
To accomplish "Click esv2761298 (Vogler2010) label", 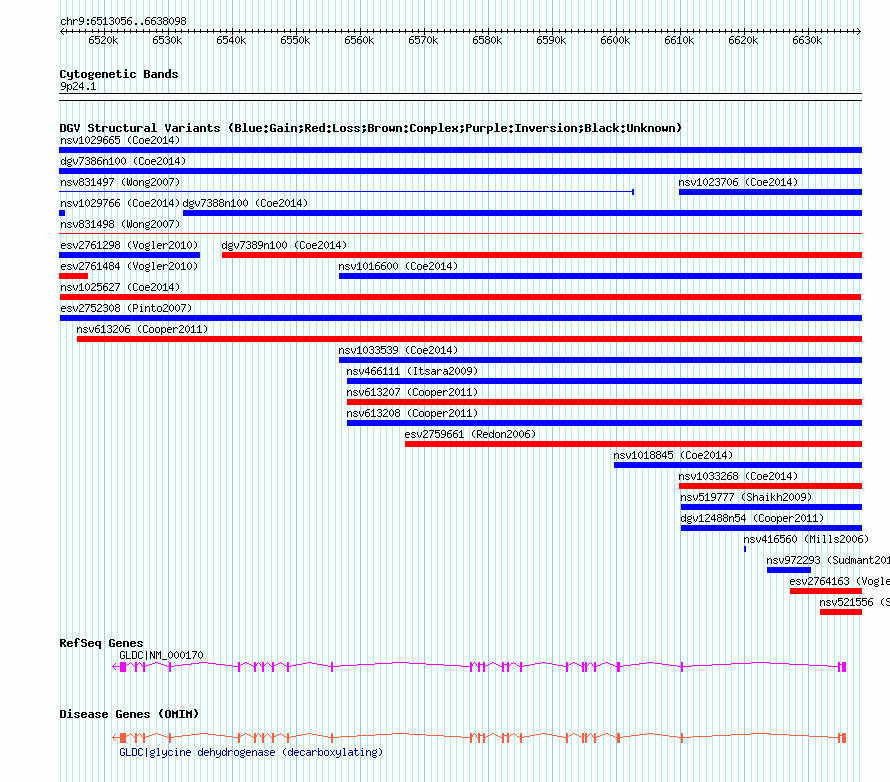I will (x=129, y=245).
